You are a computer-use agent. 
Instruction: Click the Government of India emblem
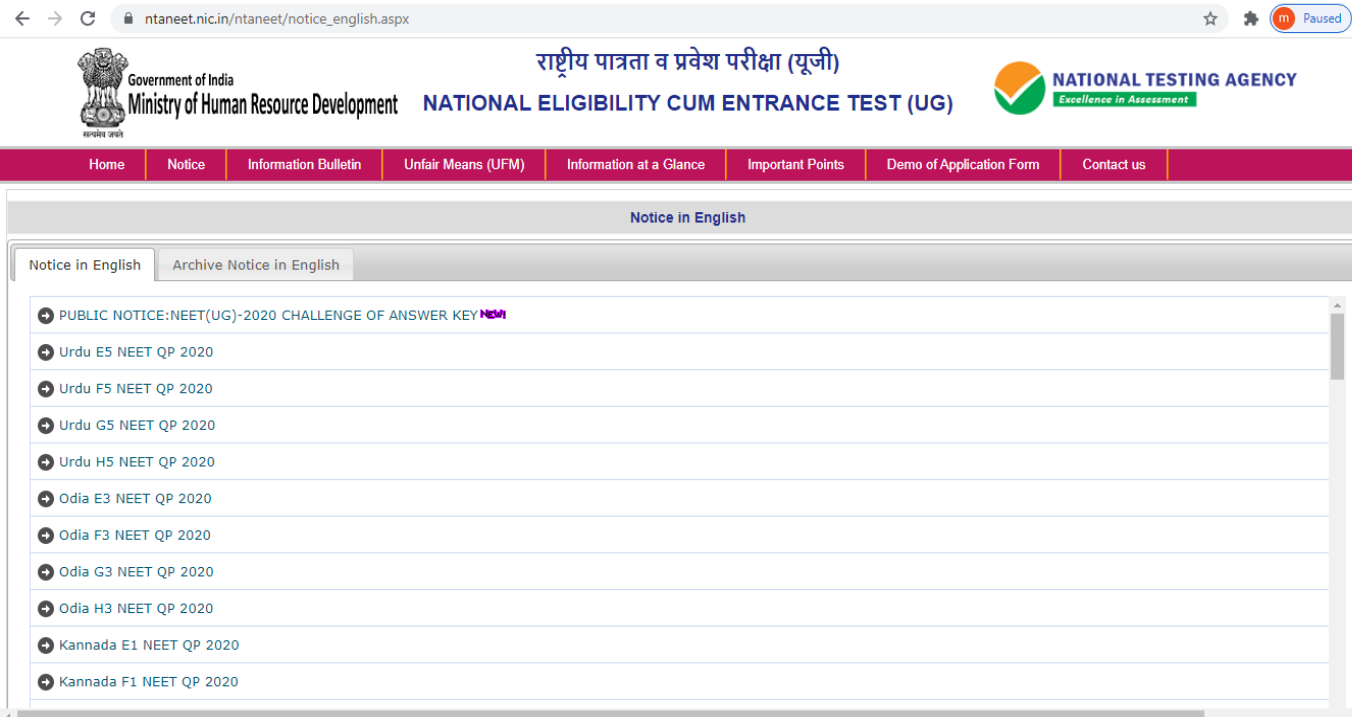[102, 90]
